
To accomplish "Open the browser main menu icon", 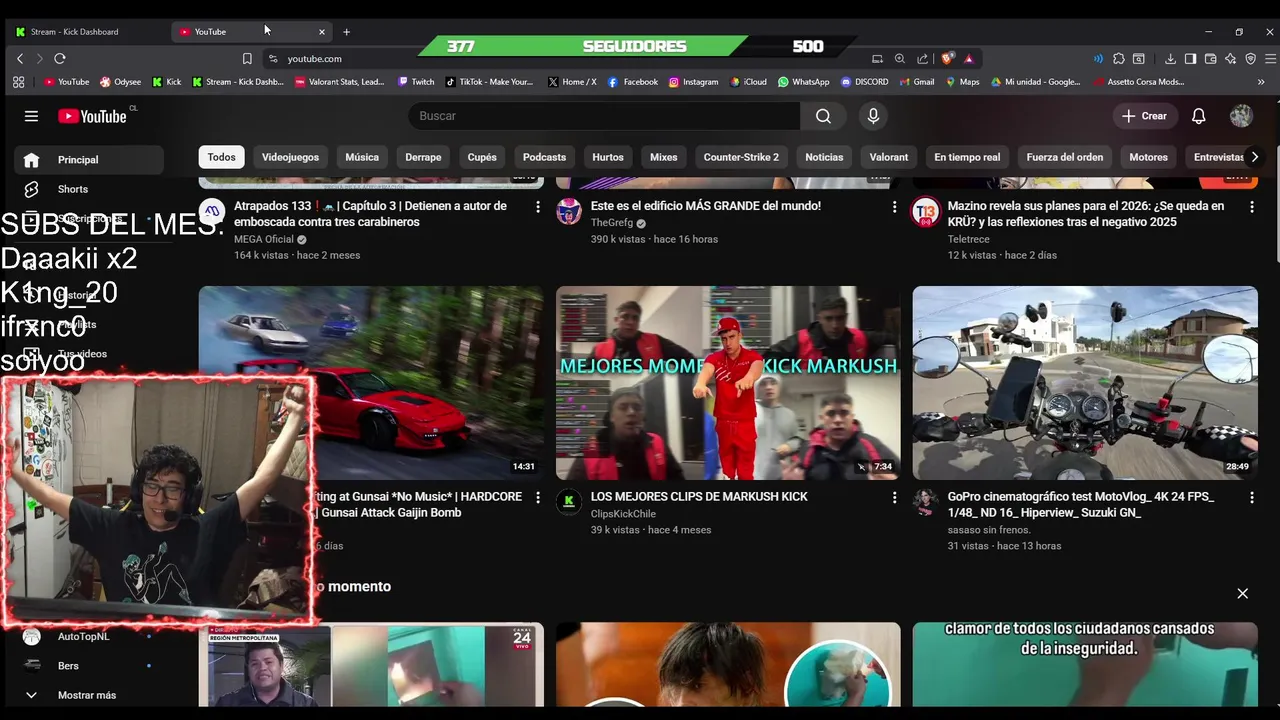I will [1270, 59].
